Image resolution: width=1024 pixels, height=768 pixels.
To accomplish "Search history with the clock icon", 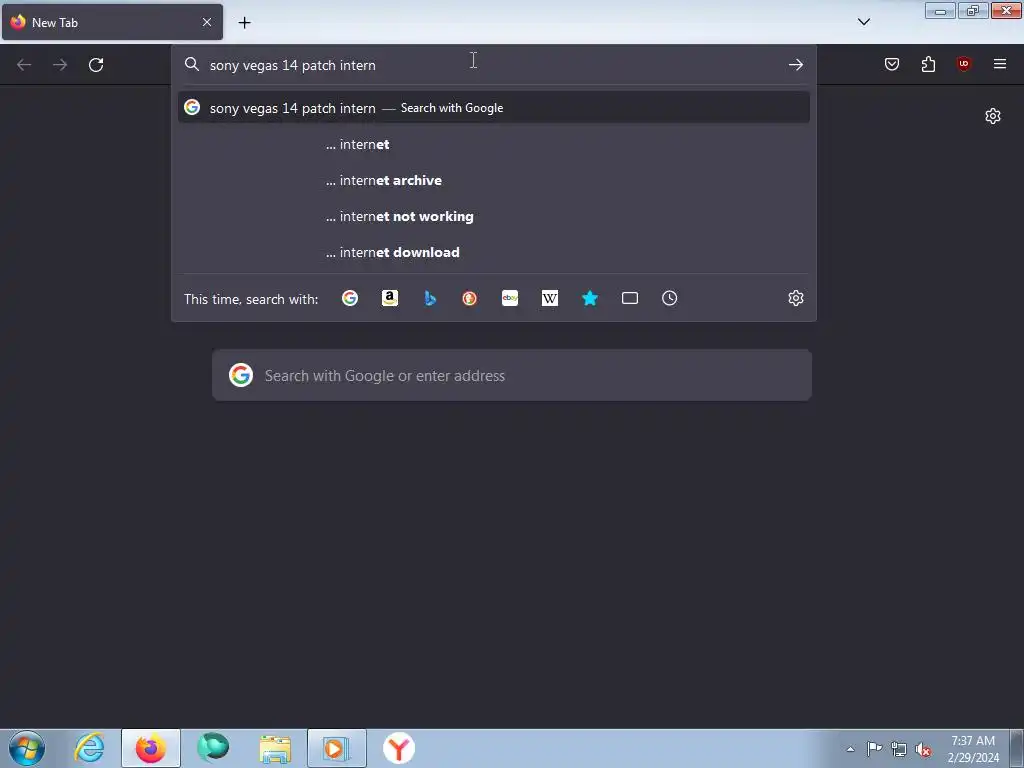I will (x=669, y=298).
